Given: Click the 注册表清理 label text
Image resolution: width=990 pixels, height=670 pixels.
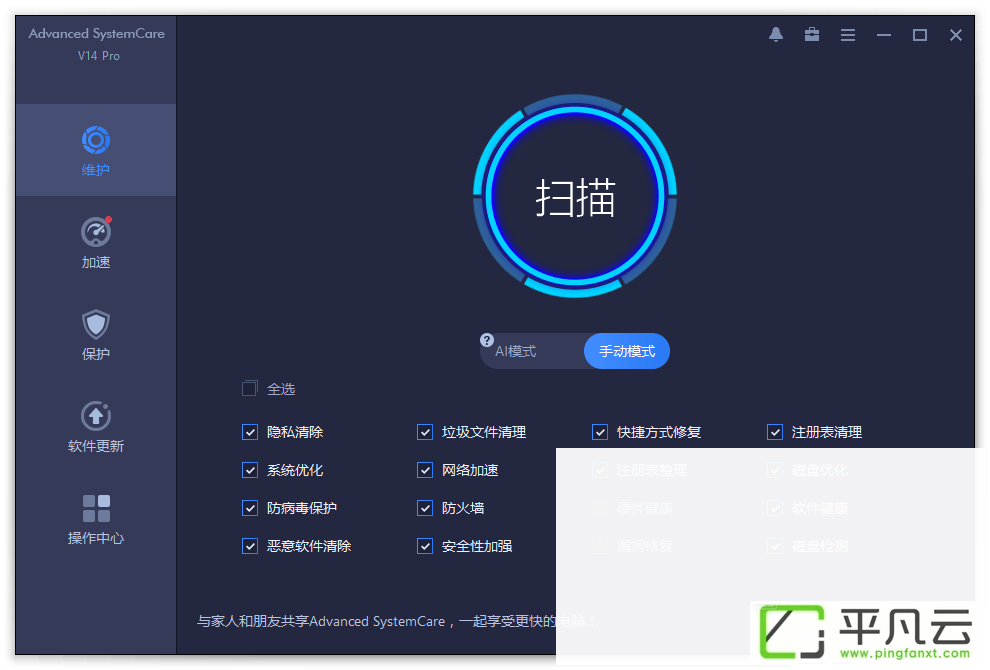Looking at the screenshot, I should pos(827,432).
